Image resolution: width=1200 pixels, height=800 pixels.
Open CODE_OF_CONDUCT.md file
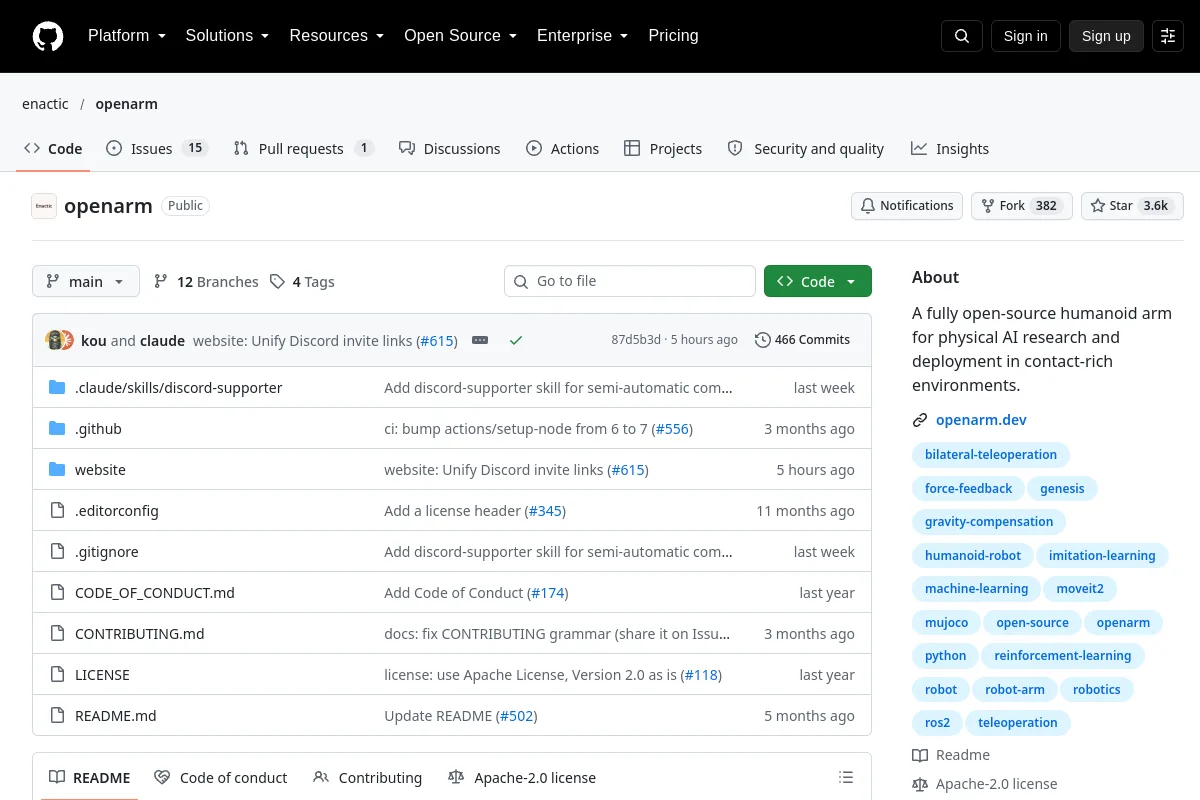[x=155, y=593]
